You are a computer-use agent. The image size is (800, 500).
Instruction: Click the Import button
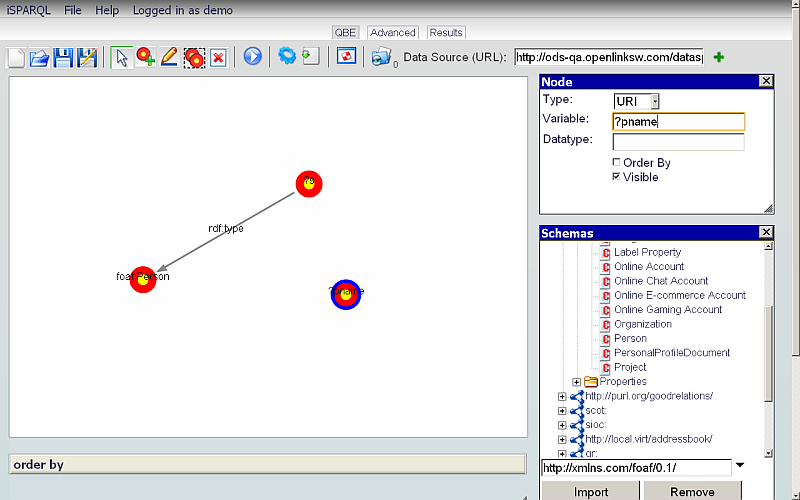point(590,491)
